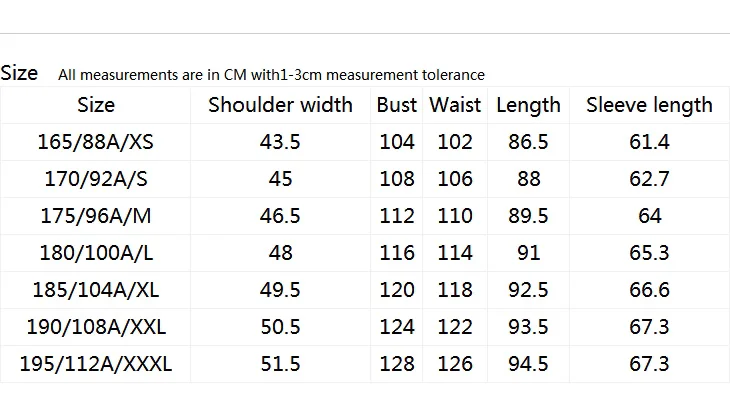
Task: Click the Shoulder width column header
Action: (280, 105)
